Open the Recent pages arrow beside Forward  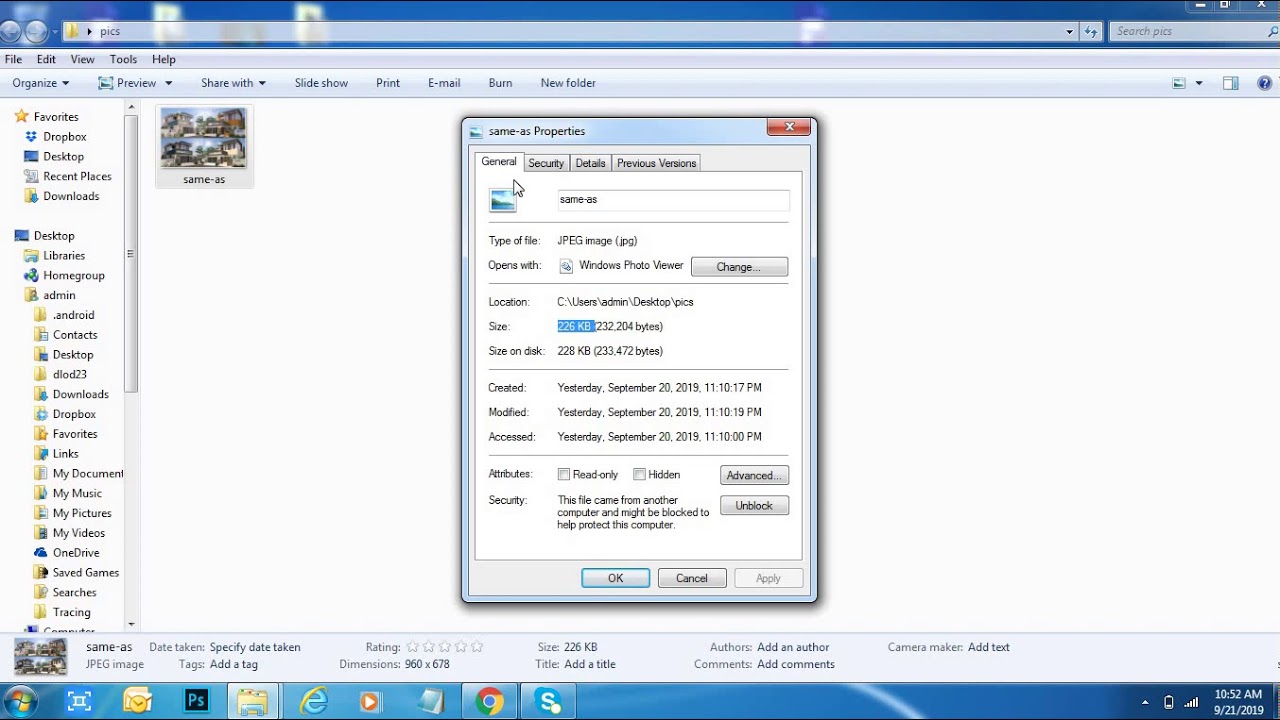coord(53,32)
